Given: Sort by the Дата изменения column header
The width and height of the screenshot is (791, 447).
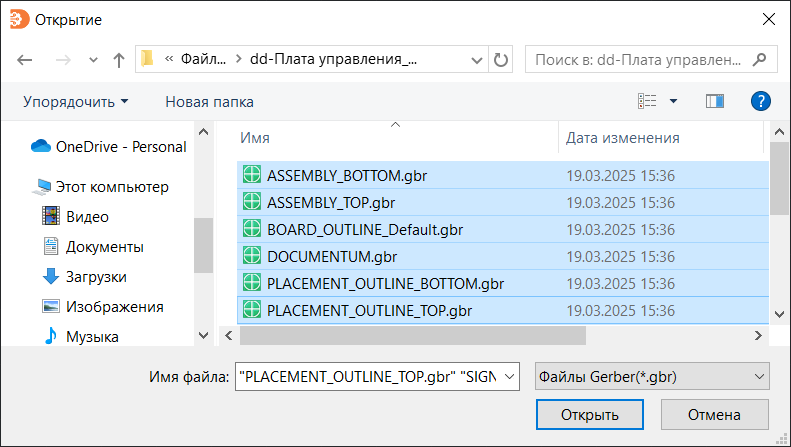Looking at the screenshot, I should click(623, 138).
